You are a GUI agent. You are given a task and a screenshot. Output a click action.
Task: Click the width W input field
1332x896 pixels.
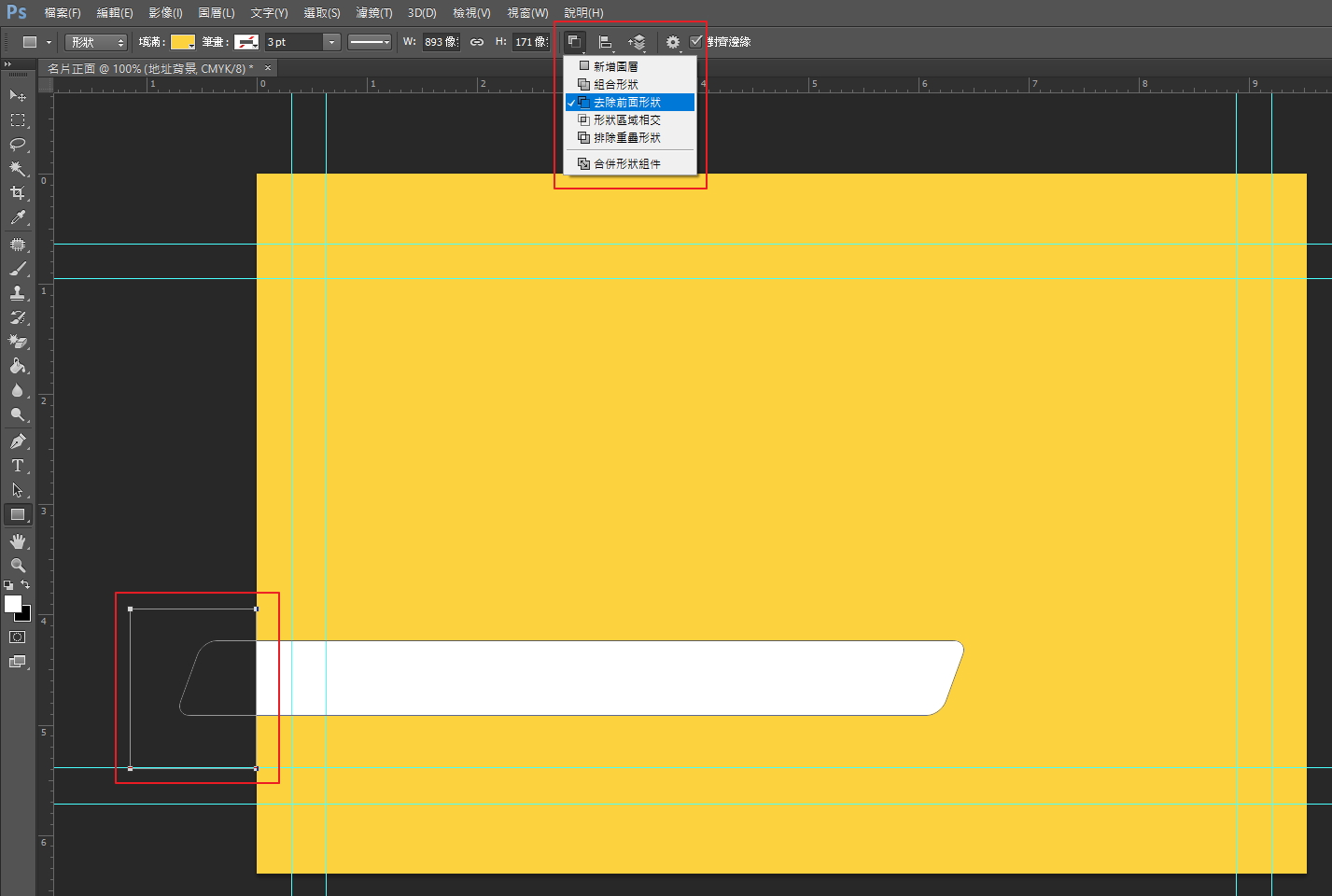pyautogui.click(x=441, y=42)
